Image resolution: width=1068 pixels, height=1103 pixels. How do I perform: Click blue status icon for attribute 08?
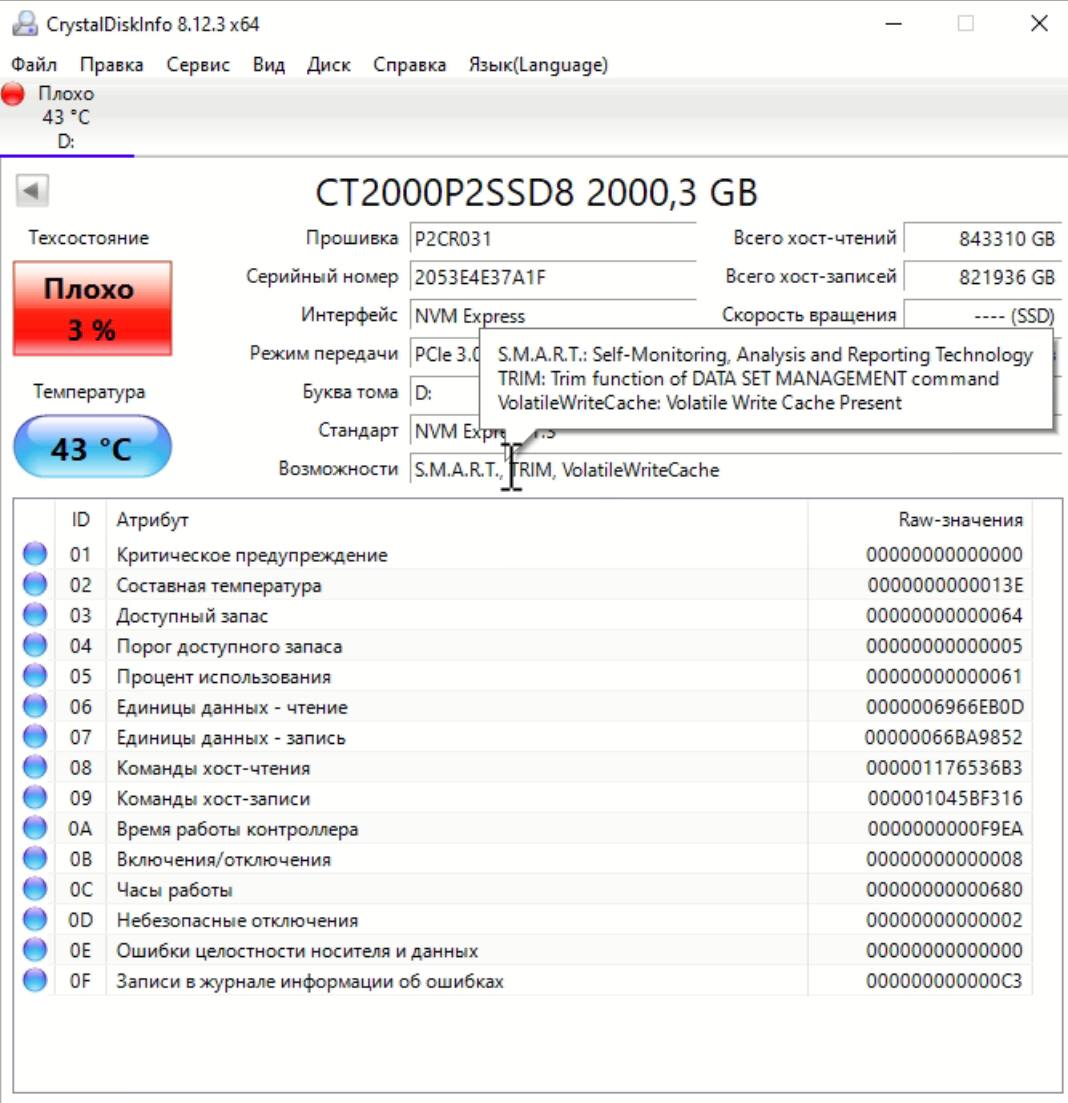(34, 767)
